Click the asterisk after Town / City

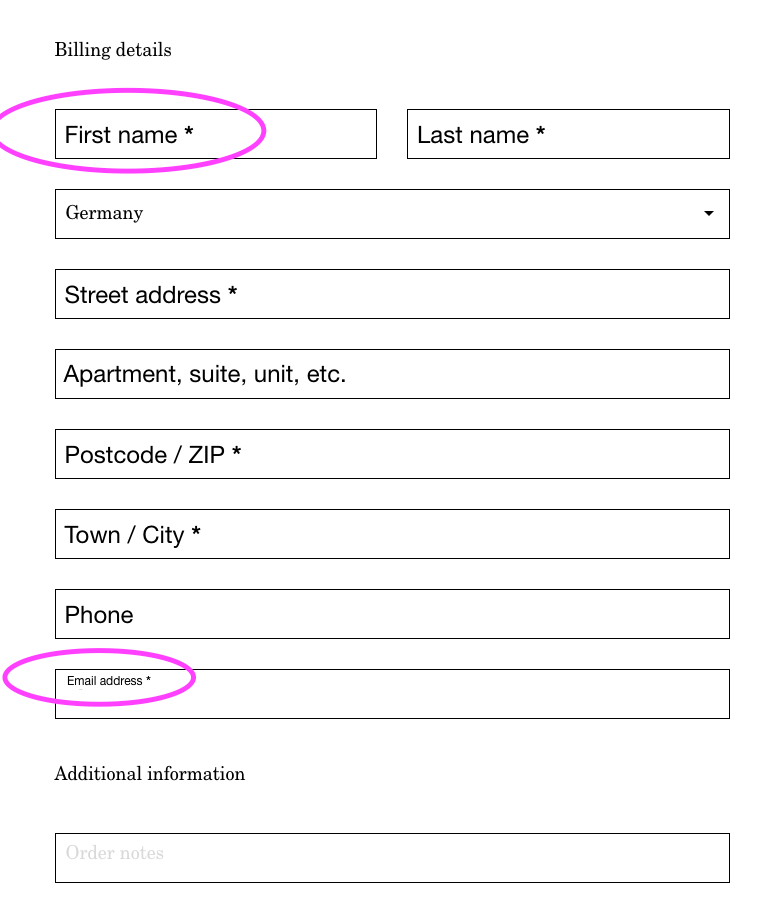196,535
